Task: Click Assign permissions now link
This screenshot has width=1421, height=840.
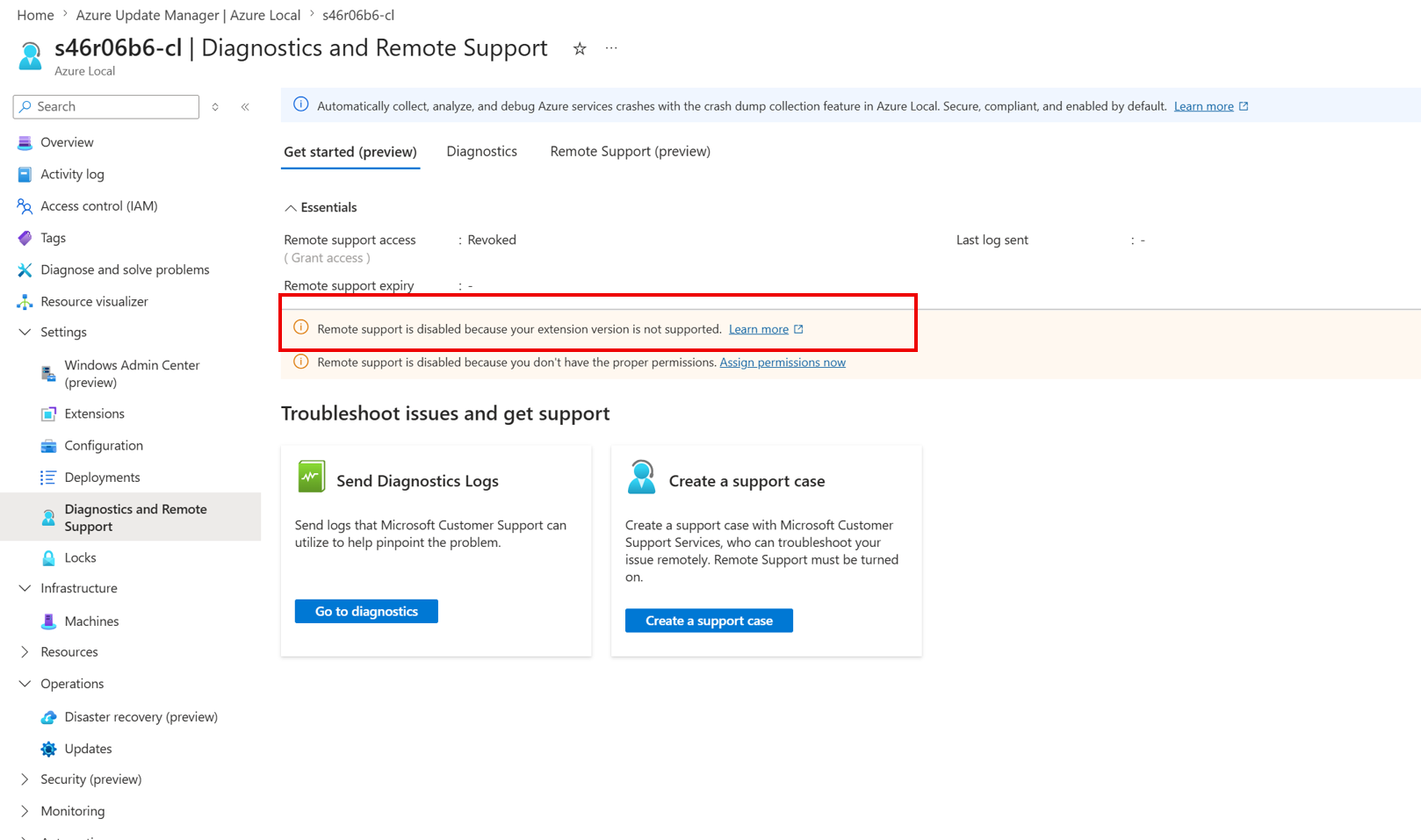Action: [x=783, y=363]
